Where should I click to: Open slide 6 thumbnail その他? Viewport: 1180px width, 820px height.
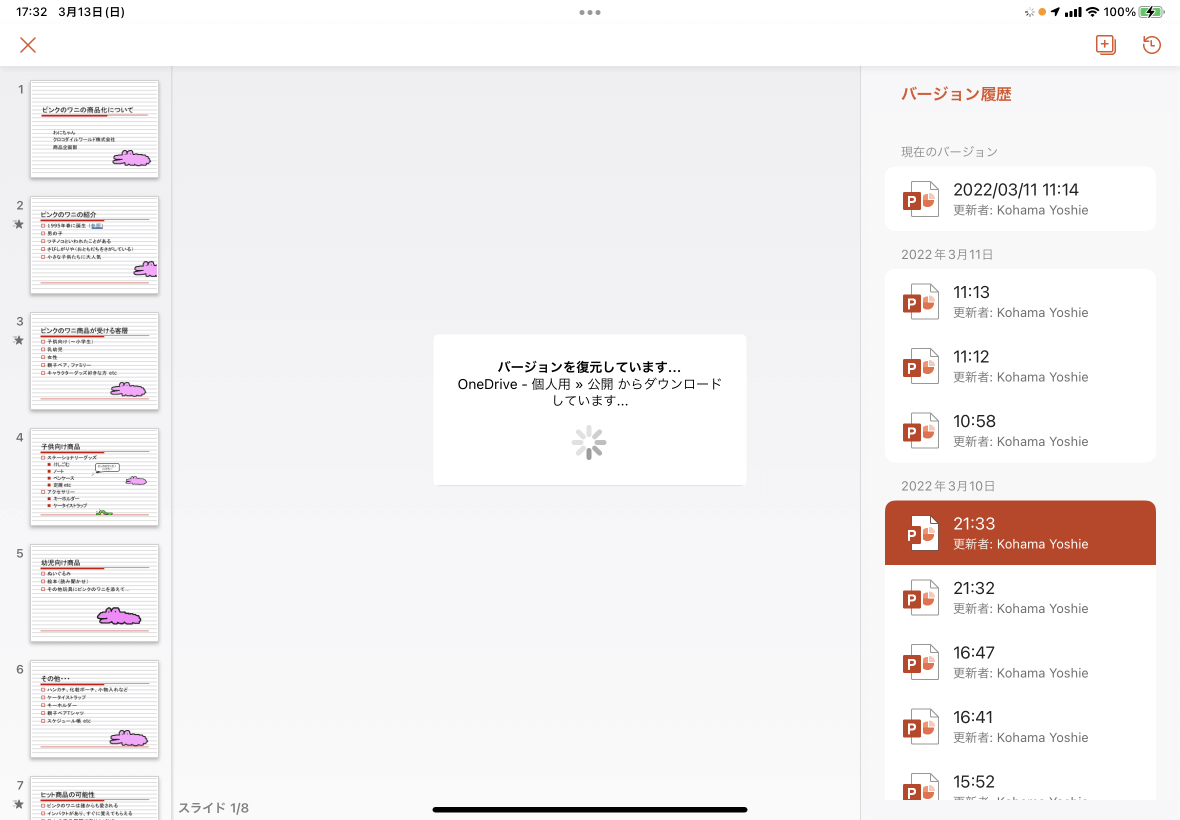pos(94,709)
